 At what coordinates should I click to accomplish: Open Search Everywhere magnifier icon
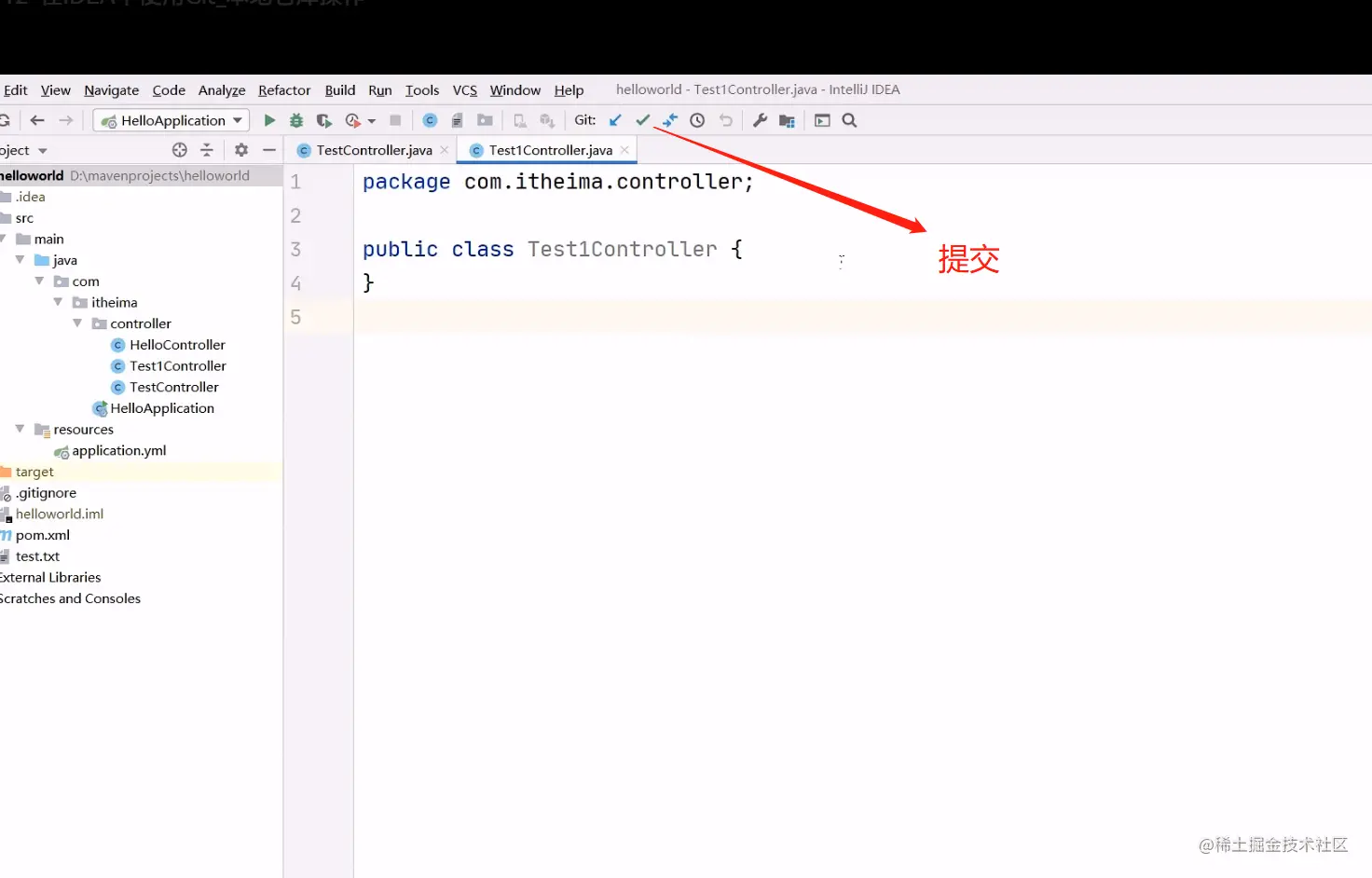click(x=849, y=120)
